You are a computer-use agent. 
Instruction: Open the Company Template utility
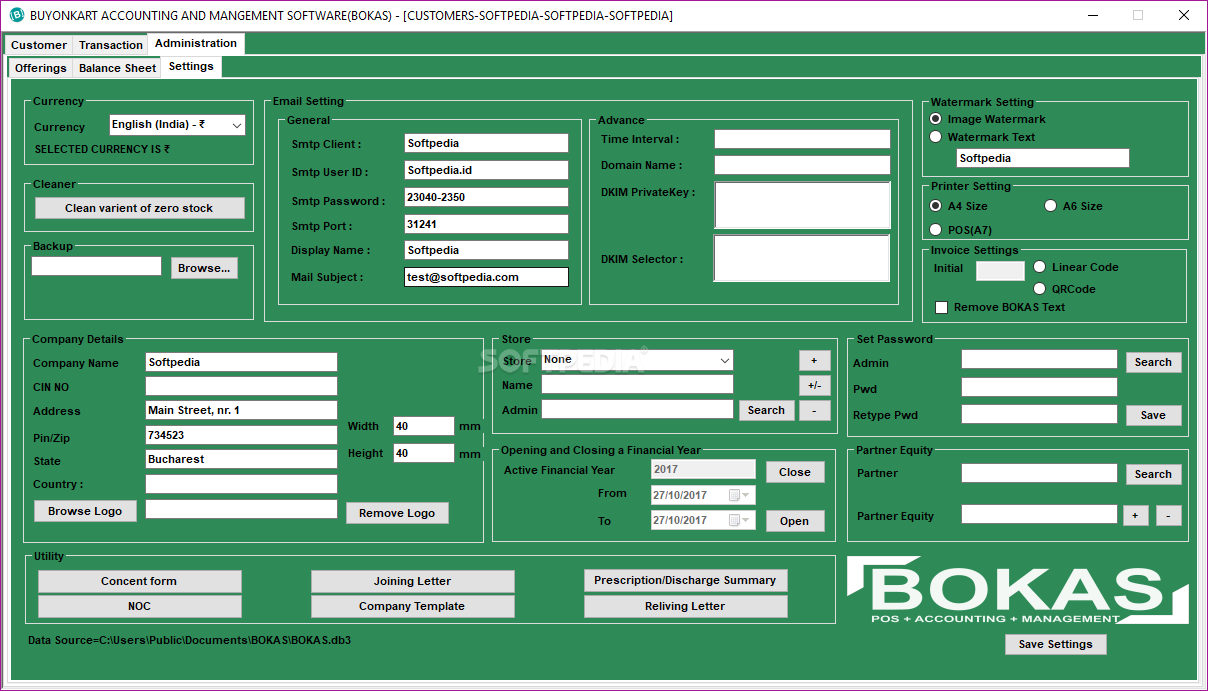[412, 606]
